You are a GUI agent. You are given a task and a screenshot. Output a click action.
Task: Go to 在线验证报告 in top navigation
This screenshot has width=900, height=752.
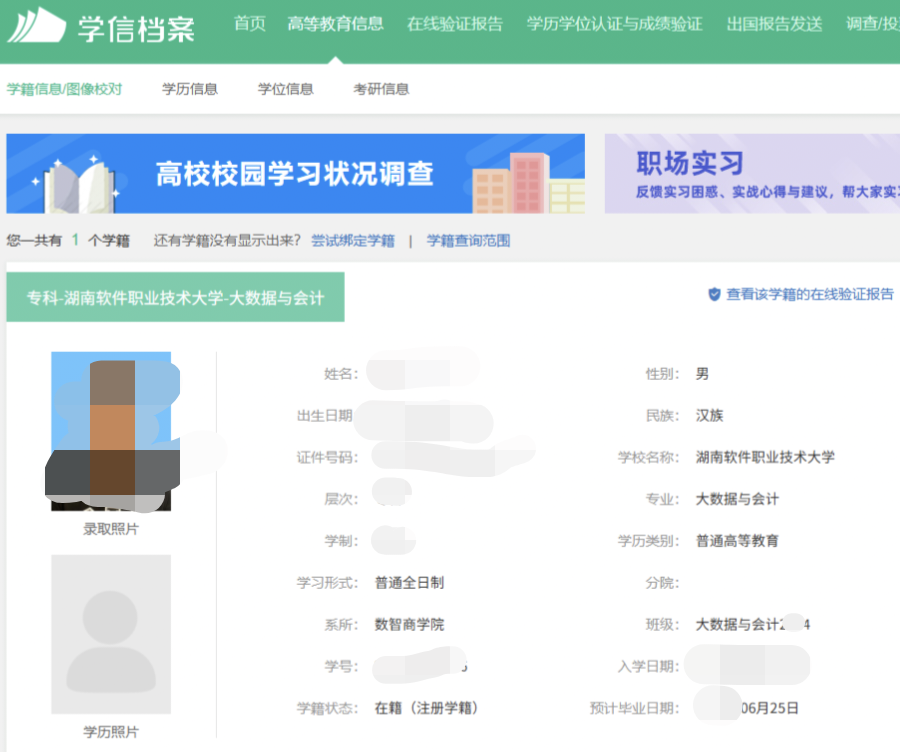tap(455, 24)
